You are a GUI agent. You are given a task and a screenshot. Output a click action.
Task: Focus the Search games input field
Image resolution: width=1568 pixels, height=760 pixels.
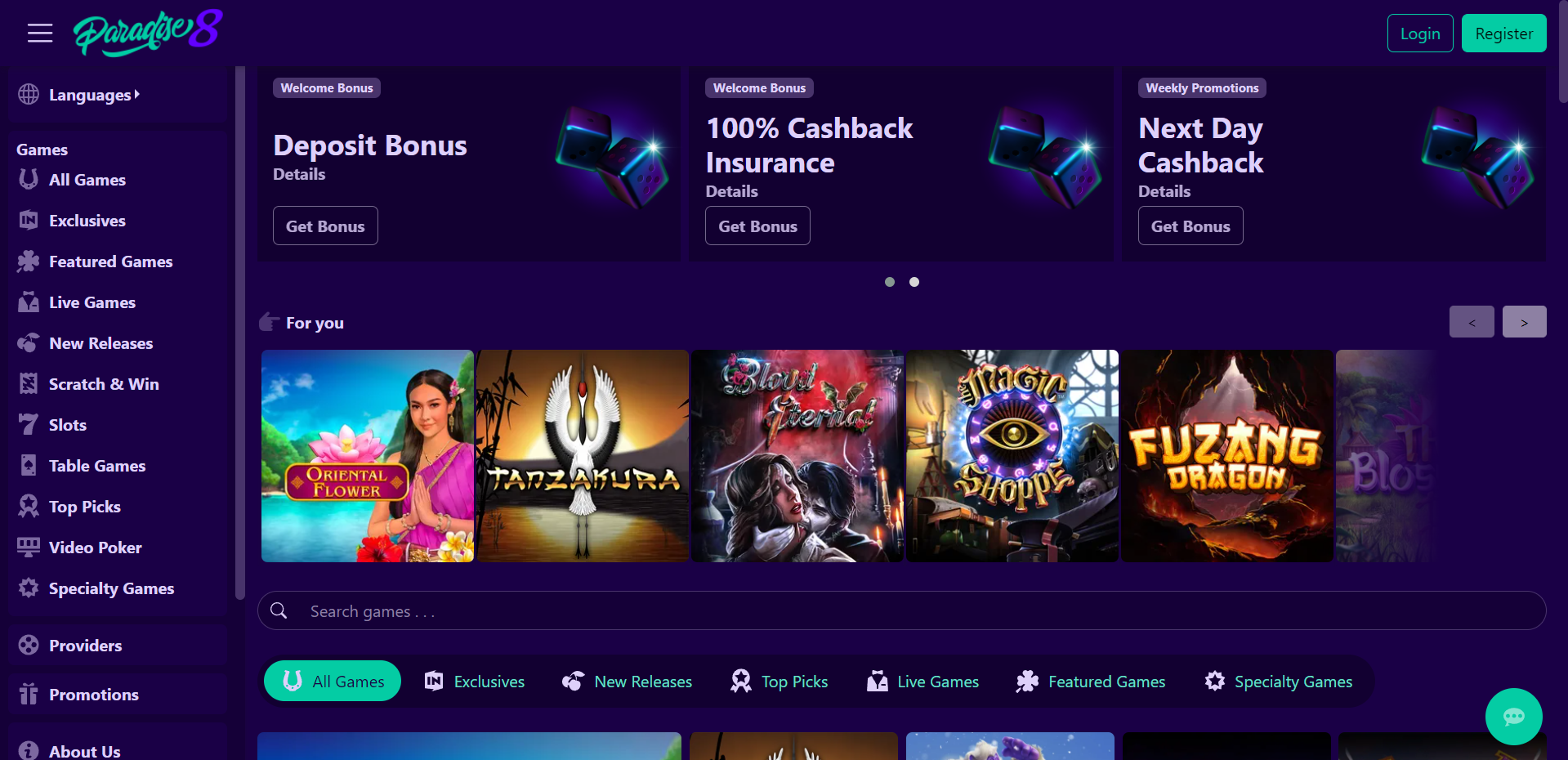click(902, 611)
